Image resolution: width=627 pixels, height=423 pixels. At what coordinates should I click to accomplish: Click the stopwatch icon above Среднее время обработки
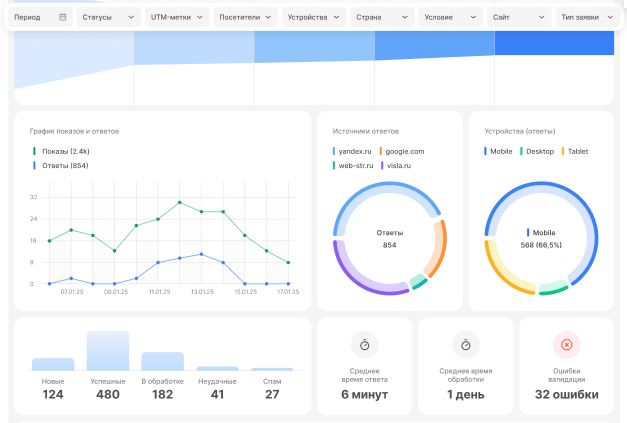click(465, 345)
